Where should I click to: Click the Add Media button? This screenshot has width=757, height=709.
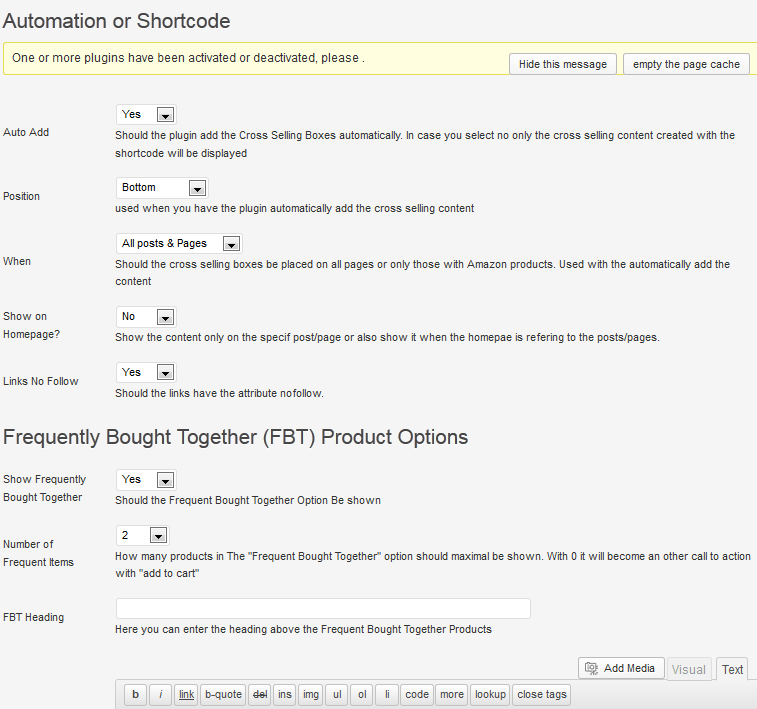tap(621, 668)
